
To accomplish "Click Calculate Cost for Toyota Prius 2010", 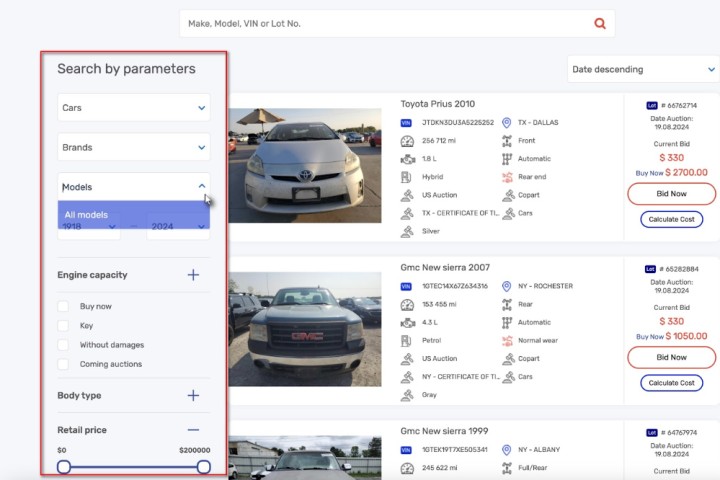I will (671, 219).
